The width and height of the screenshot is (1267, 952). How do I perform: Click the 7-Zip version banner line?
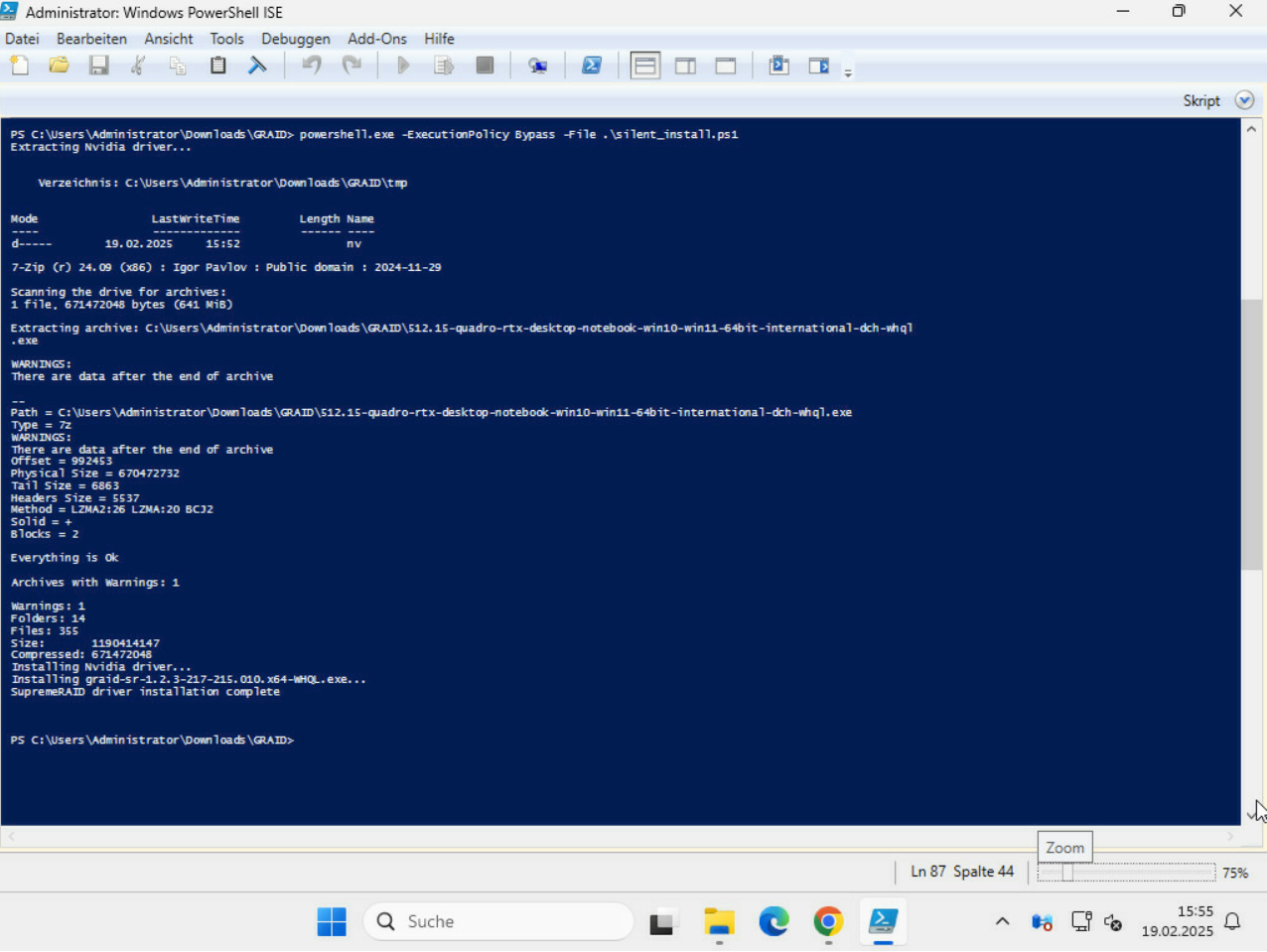coord(225,268)
